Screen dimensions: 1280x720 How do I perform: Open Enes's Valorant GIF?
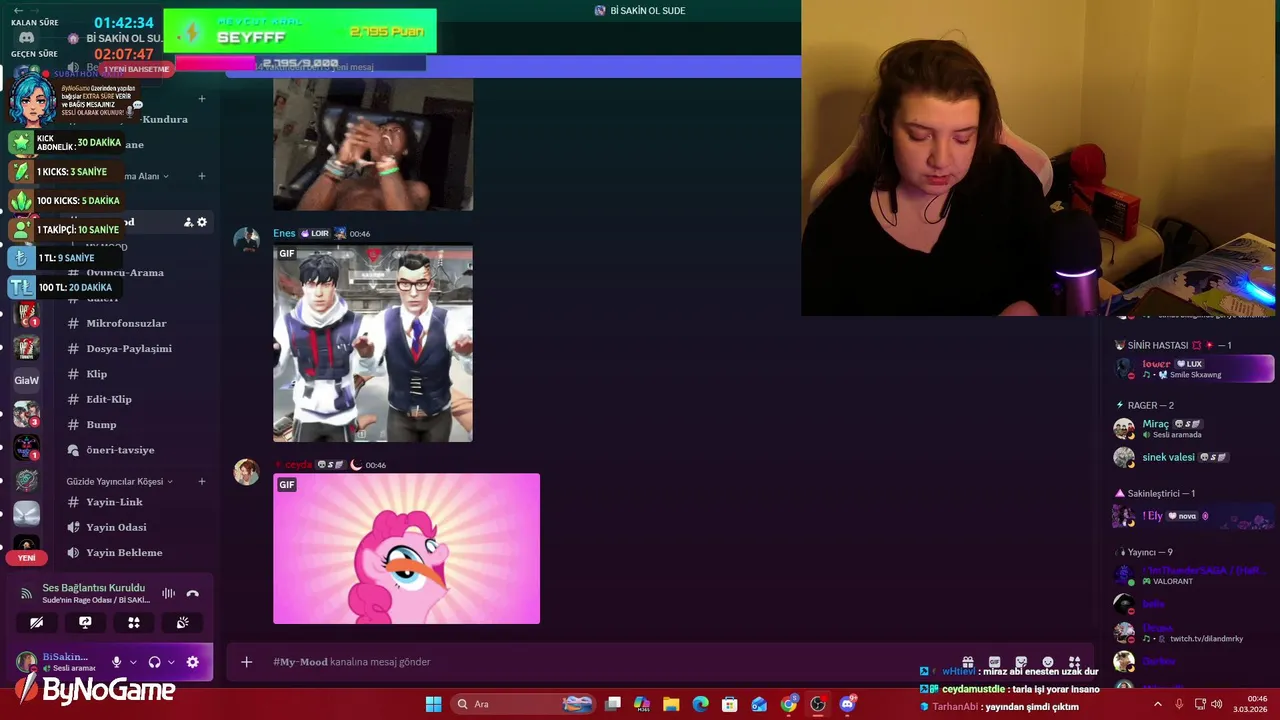[x=373, y=343]
